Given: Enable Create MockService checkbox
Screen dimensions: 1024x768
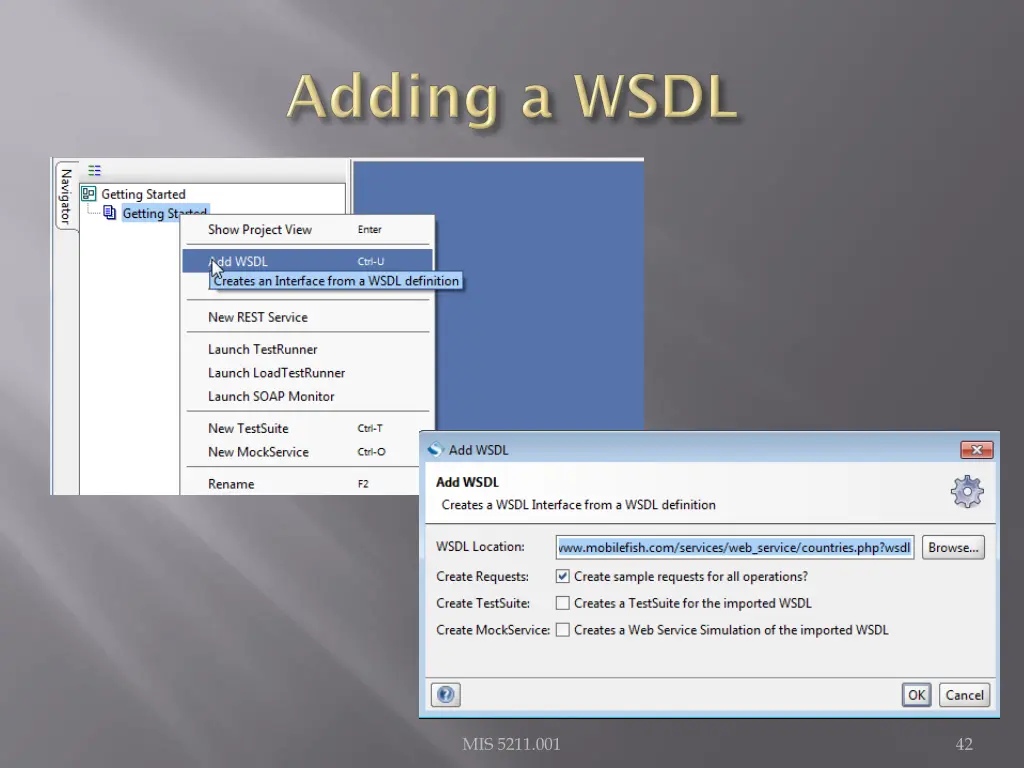Looking at the screenshot, I should coord(563,630).
